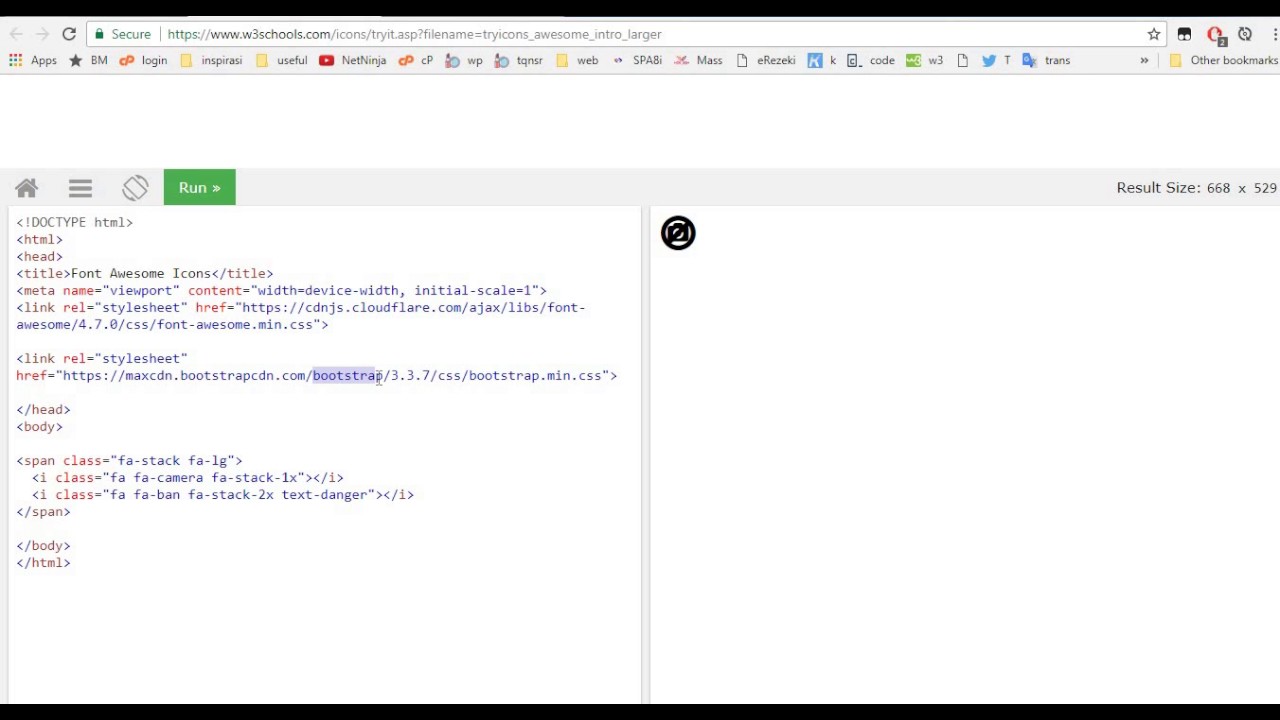Open the code bookmark
This screenshot has height=720, width=1280.
tap(871, 60)
